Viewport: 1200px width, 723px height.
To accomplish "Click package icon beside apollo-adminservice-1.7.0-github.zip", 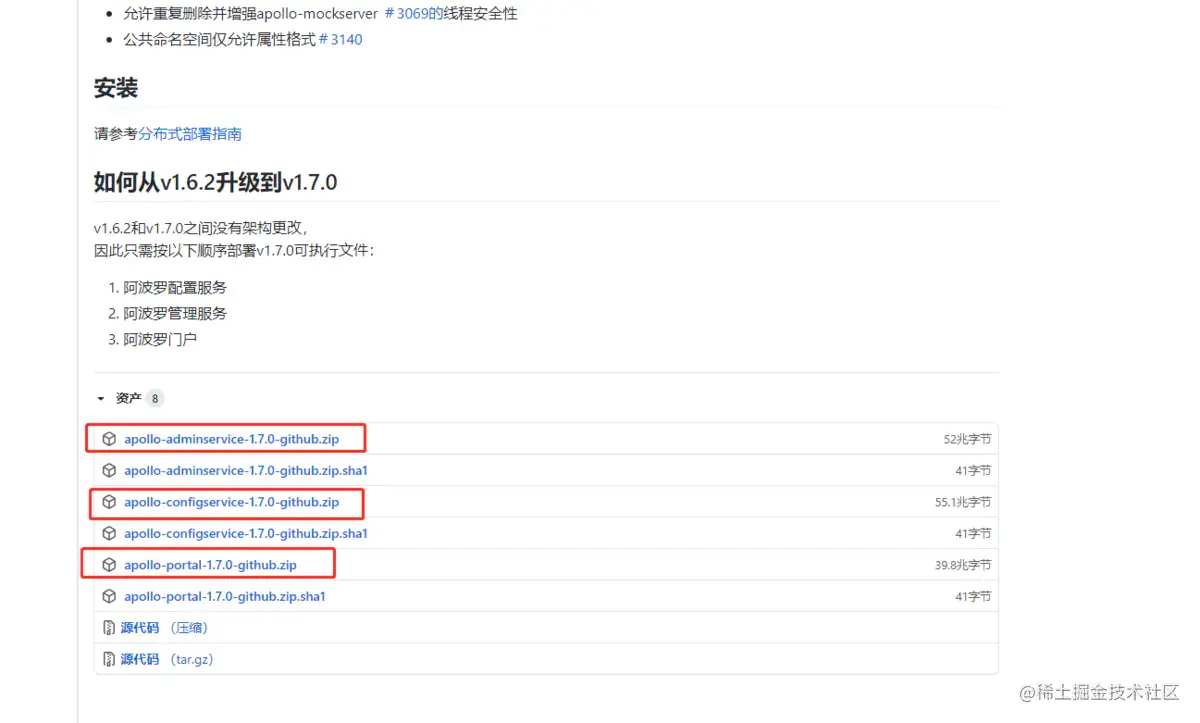I will pos(110,439).
